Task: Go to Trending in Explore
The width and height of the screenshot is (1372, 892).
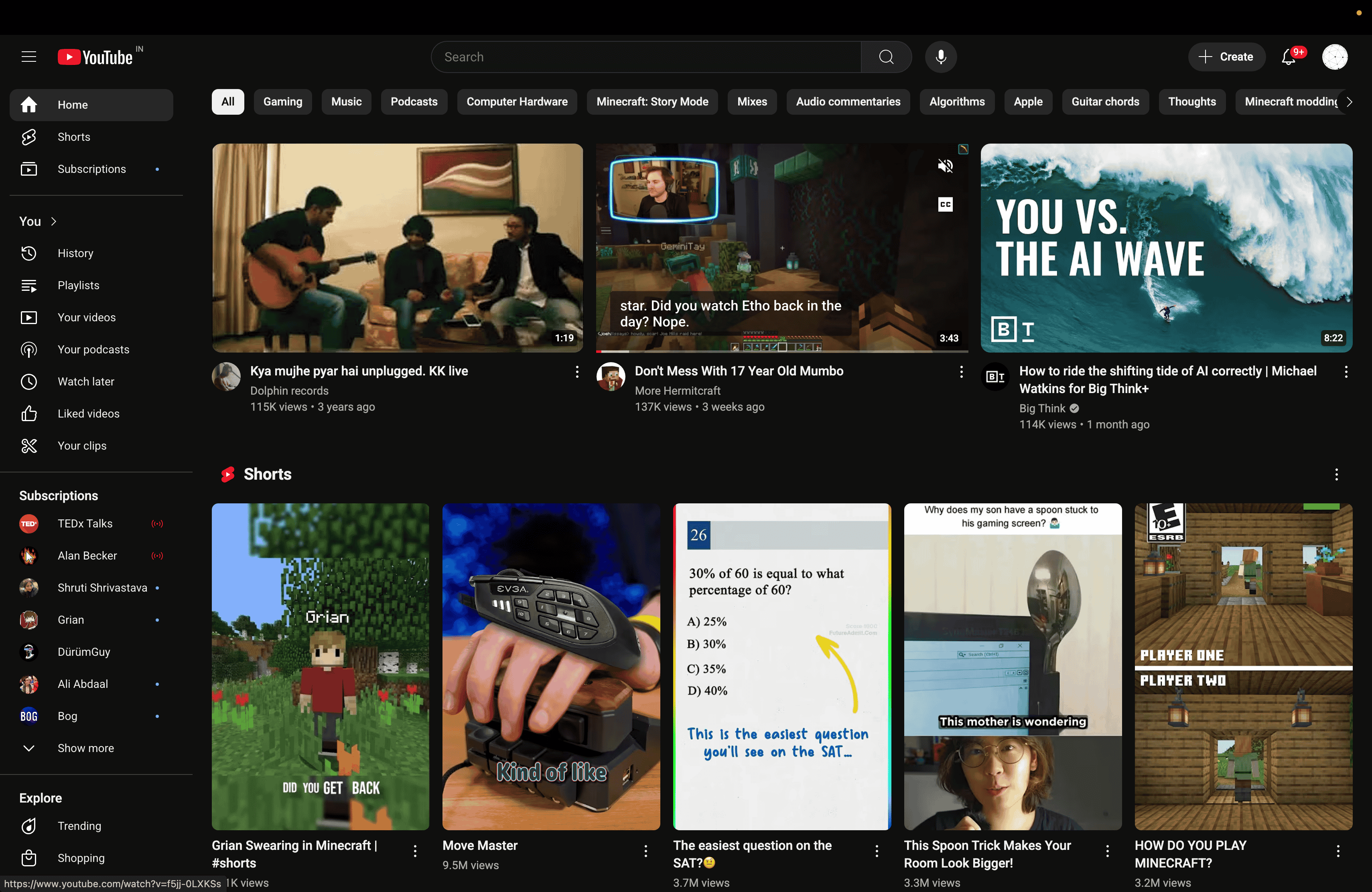Action: (x=79, y=826)
